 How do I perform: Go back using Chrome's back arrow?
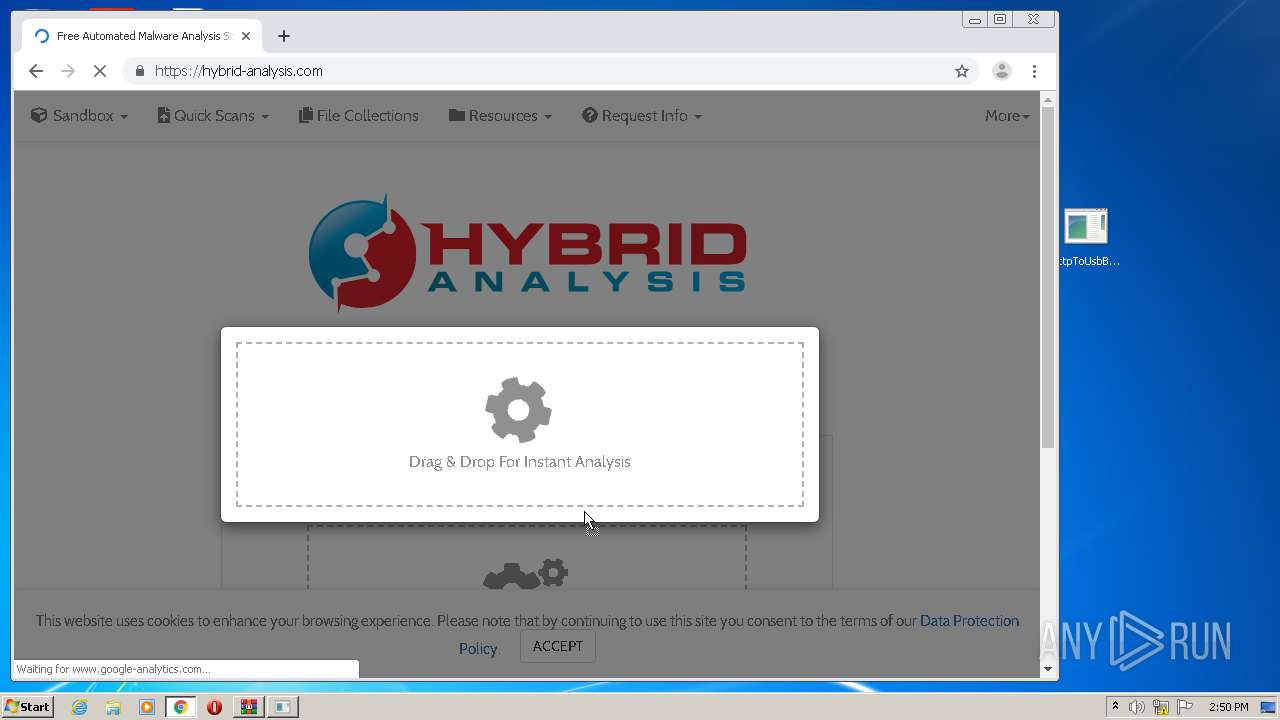(36, 71)
